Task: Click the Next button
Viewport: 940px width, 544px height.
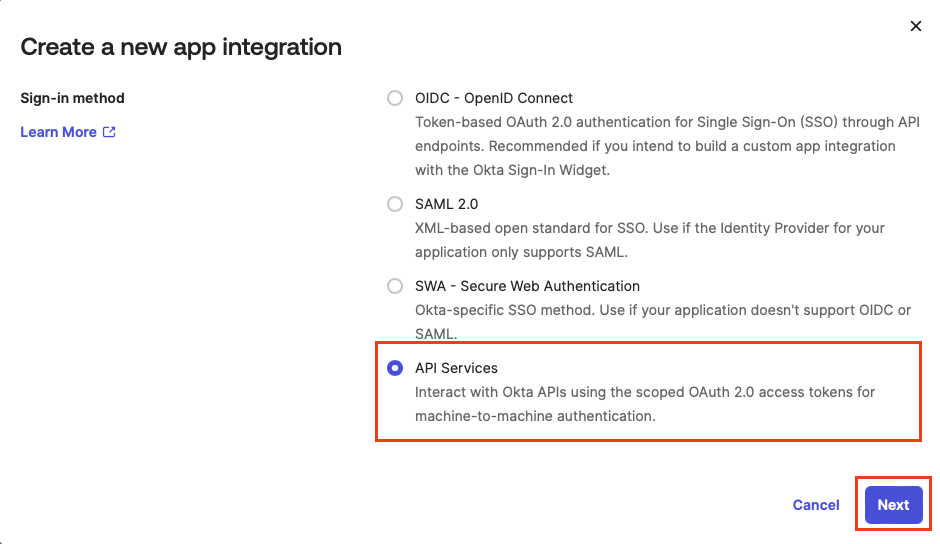Action: [893, 505]
